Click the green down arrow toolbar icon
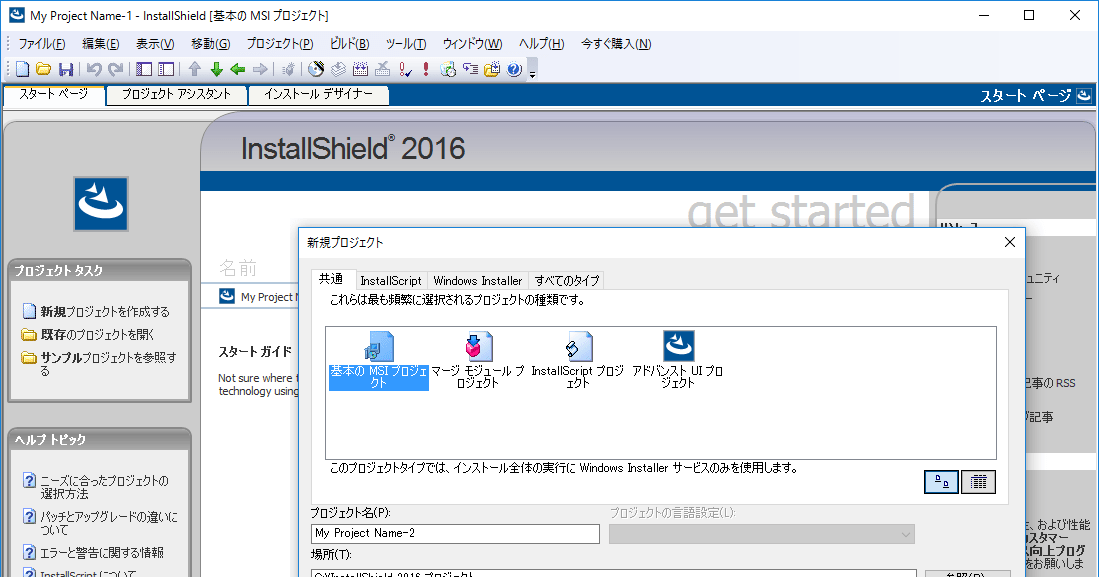The width and height of the screenshot is (1099, 577). point(217,69)
